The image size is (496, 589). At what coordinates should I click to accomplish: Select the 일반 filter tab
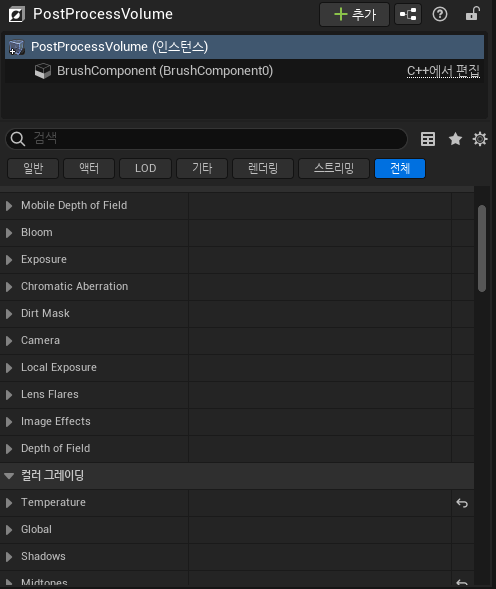point(33,168)
